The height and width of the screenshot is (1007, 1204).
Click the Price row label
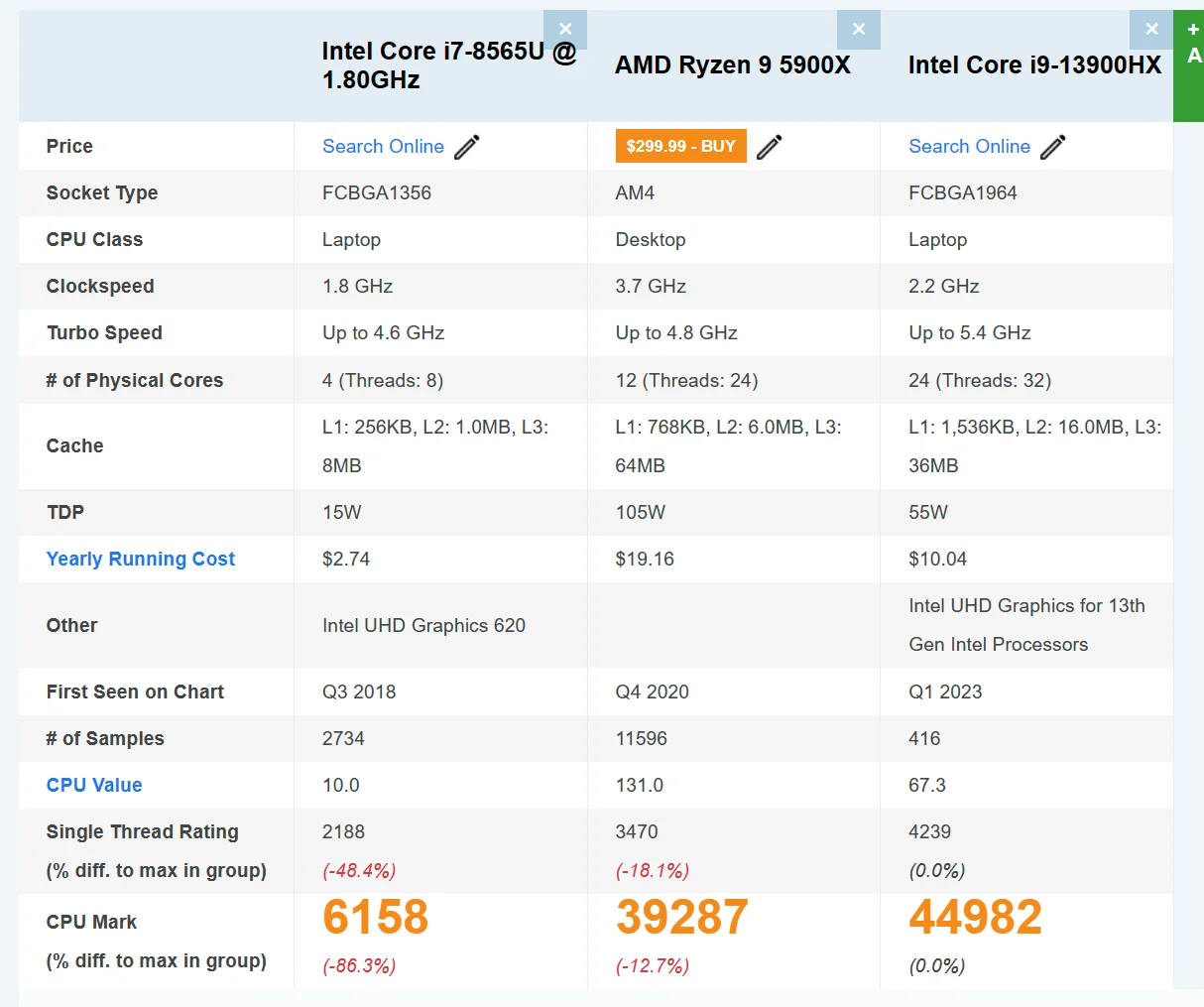point(69,146)
